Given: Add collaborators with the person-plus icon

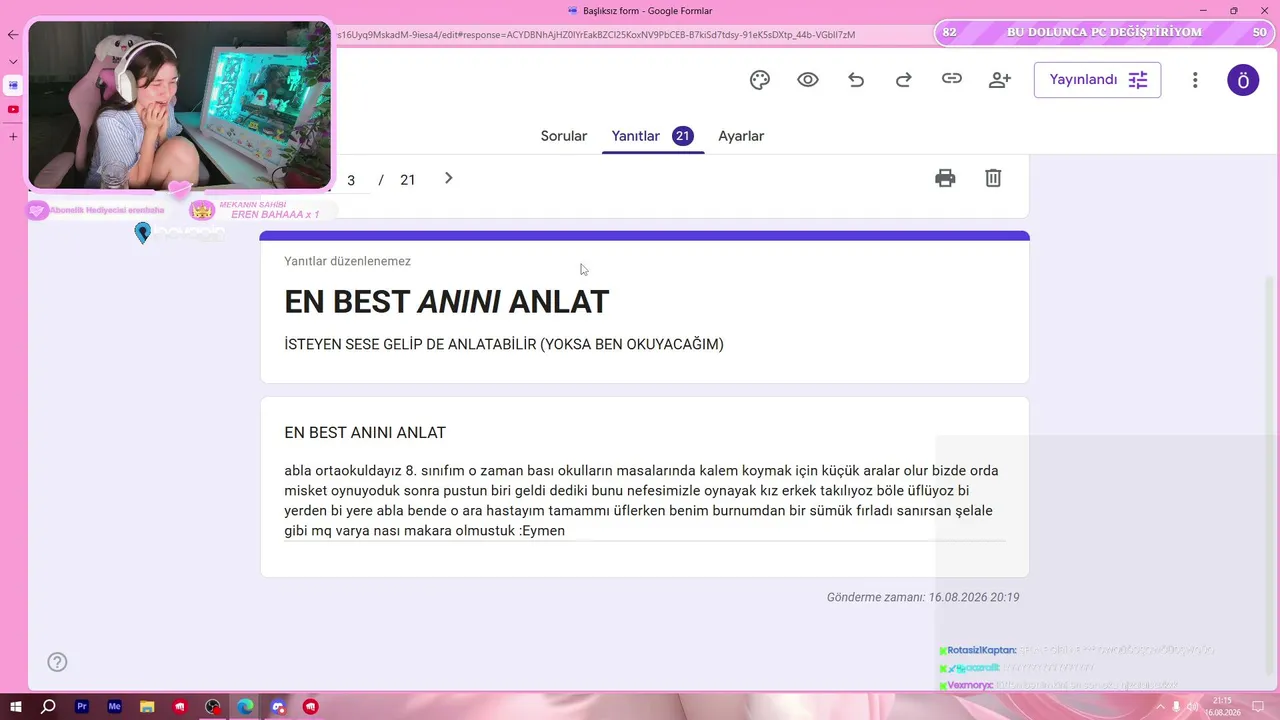Looking at the screenshot, I should point(1000,80).
